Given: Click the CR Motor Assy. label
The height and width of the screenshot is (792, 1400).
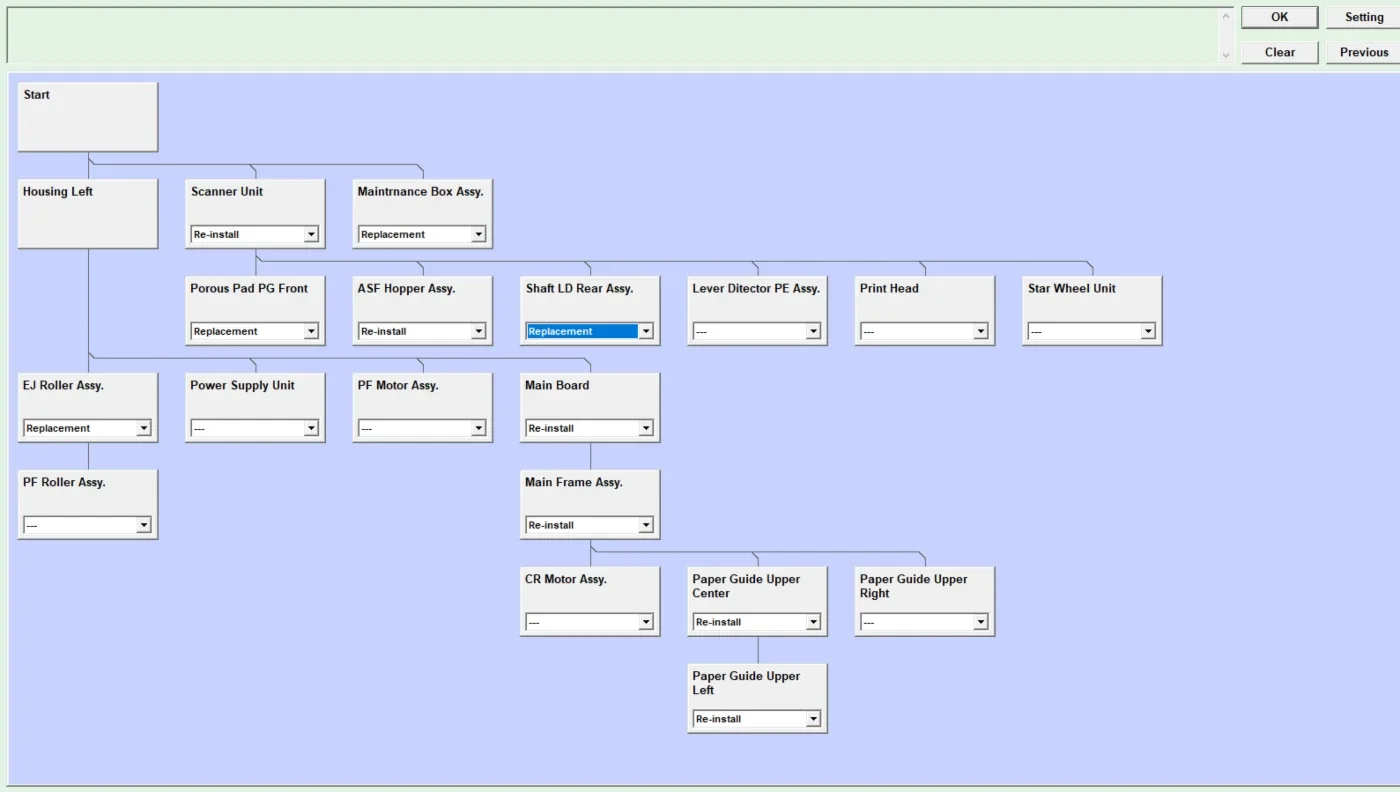Looking at the screenshot, I should [x=566, y=579].
